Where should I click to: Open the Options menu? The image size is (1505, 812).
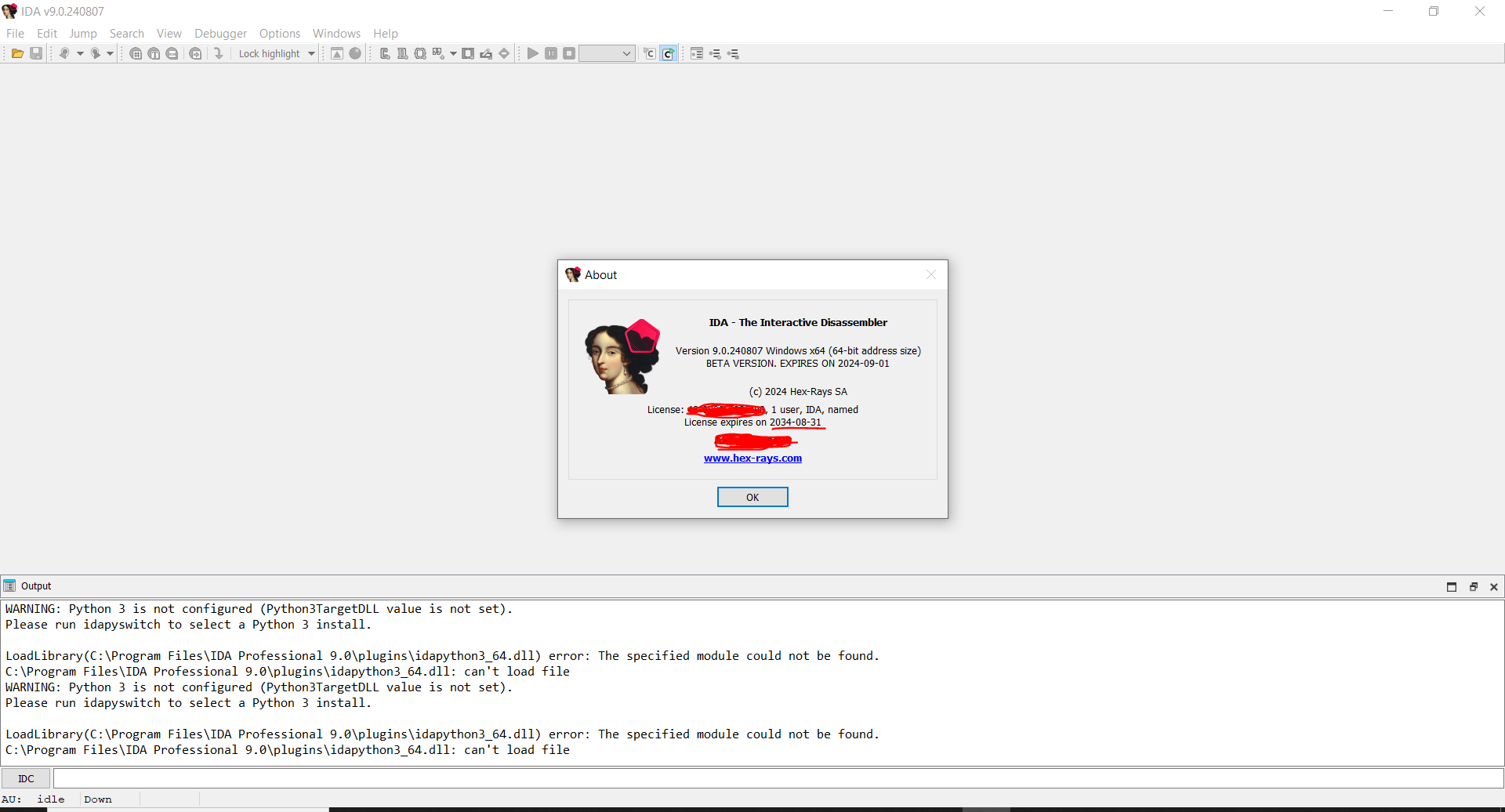tap(280, 33)
